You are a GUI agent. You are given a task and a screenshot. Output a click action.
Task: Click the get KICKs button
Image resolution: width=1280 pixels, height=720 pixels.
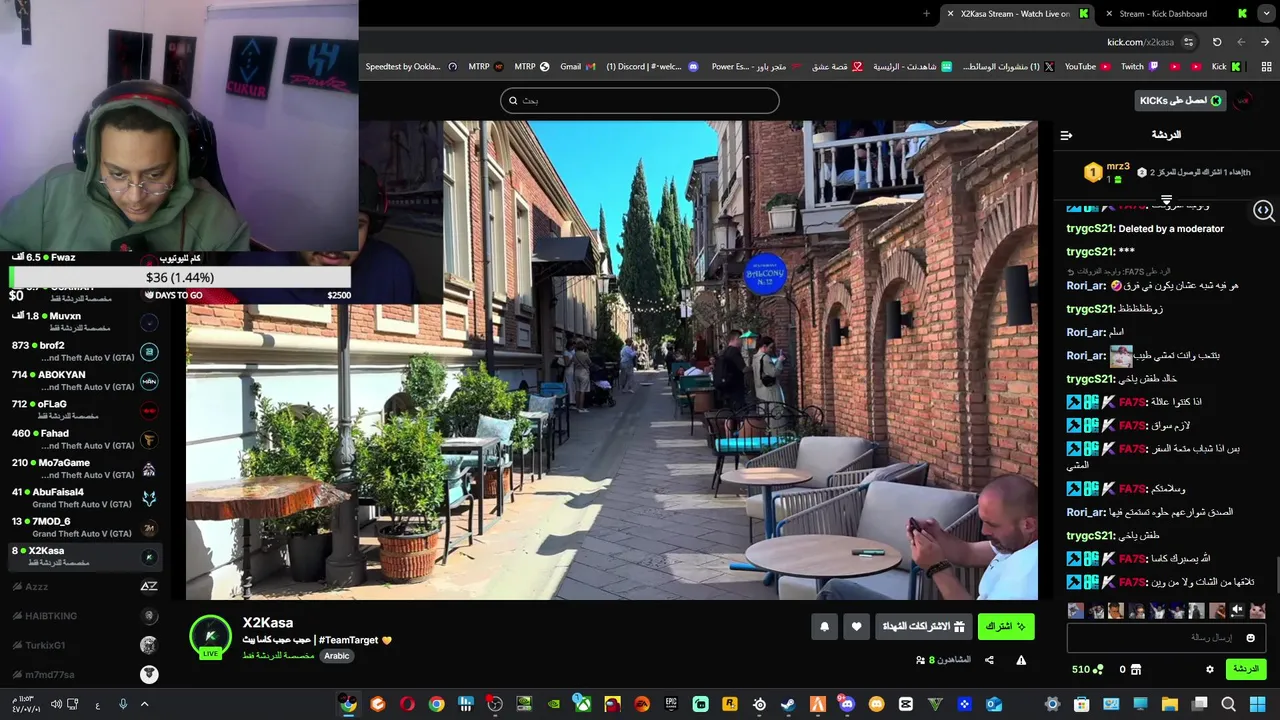pyautogui.click(x=1181, y=101)
